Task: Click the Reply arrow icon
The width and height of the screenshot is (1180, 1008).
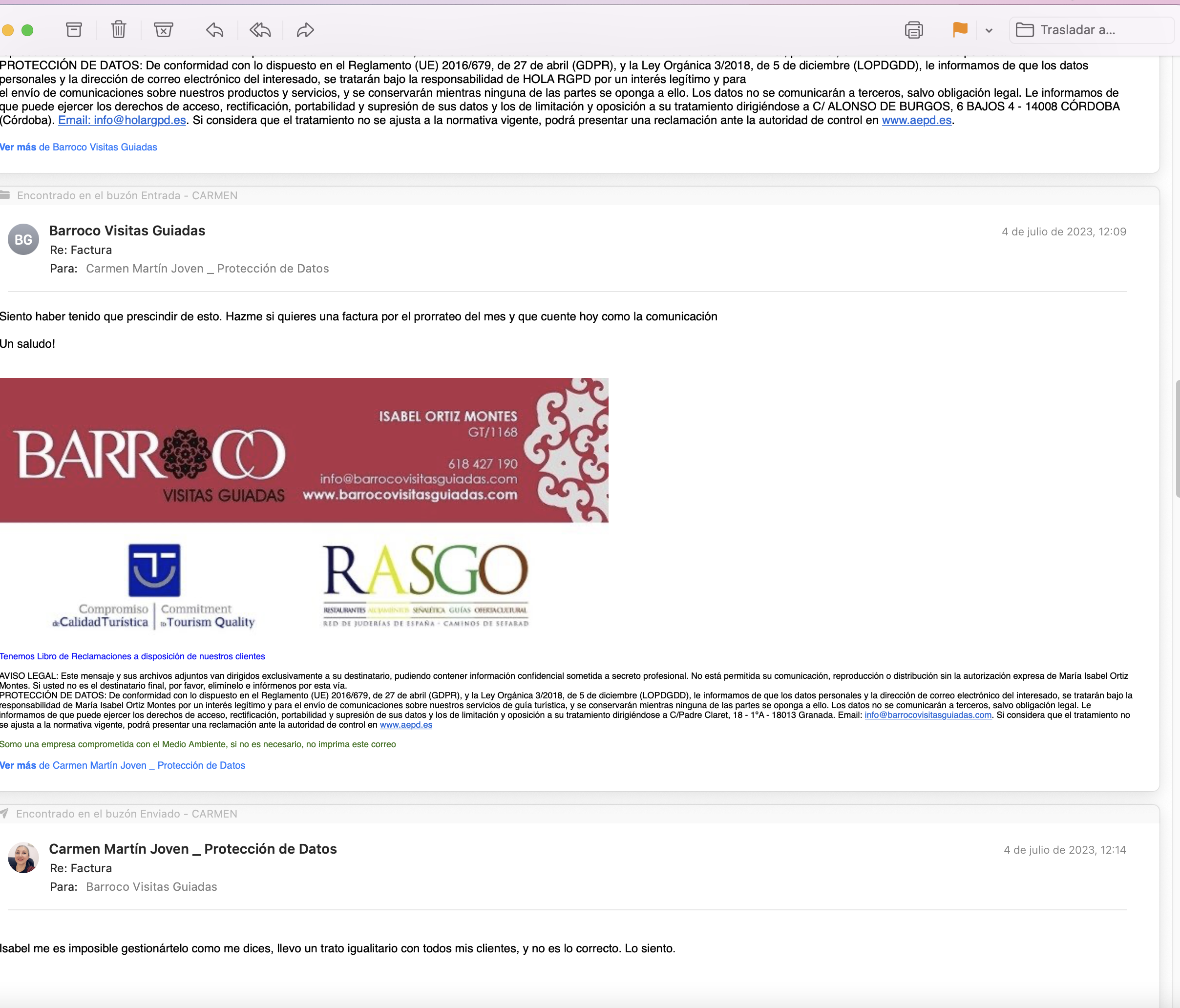Action: coord(215,30)
